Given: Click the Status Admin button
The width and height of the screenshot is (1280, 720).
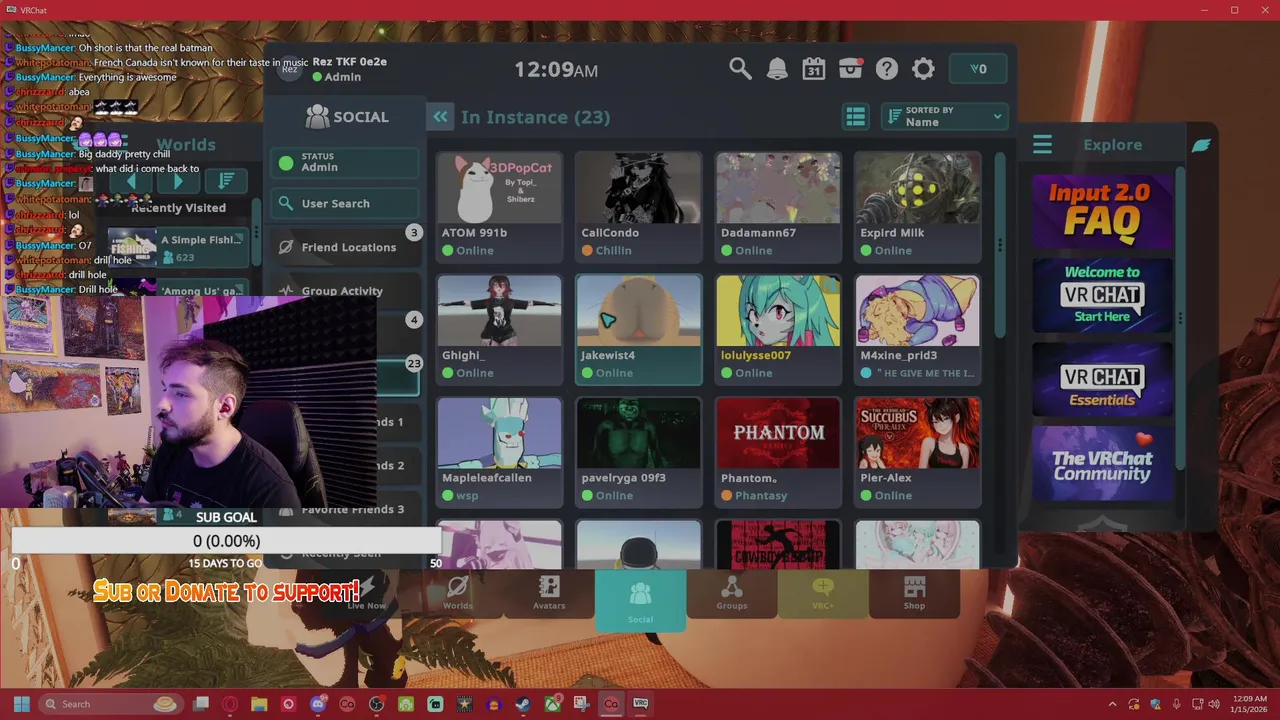Looking at the screenshot, I should (x=345, y=162).
